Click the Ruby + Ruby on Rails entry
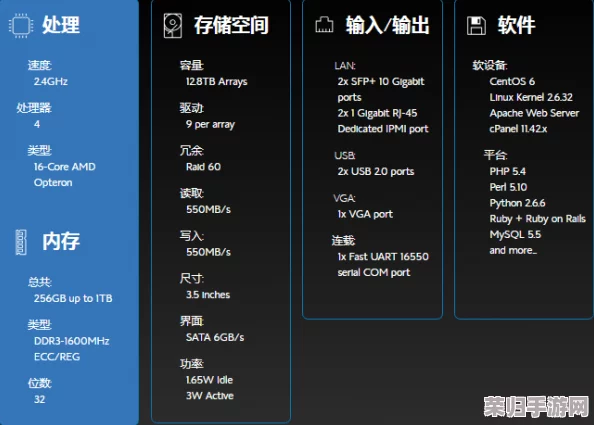This screenshot has height=425, width=594. (538, 219)
